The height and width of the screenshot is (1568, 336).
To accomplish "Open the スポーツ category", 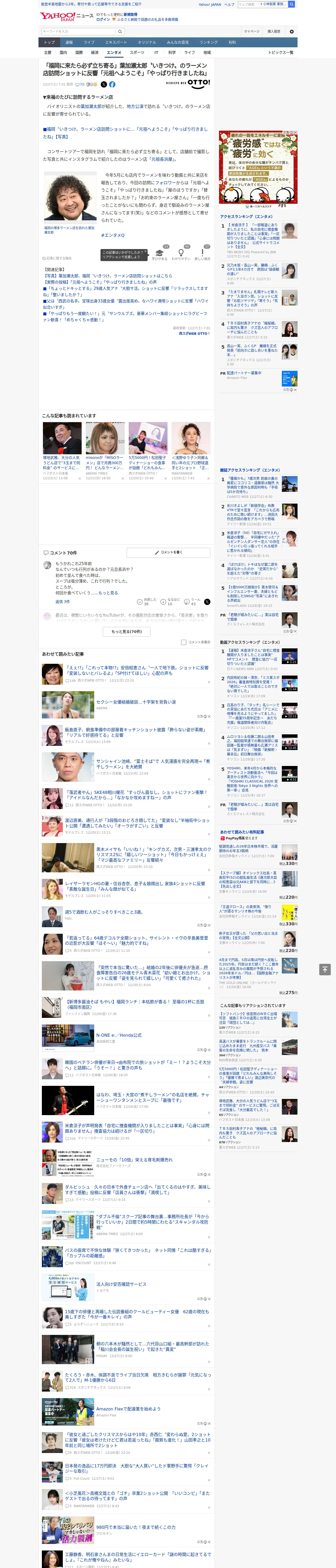I will click(137, 52).
